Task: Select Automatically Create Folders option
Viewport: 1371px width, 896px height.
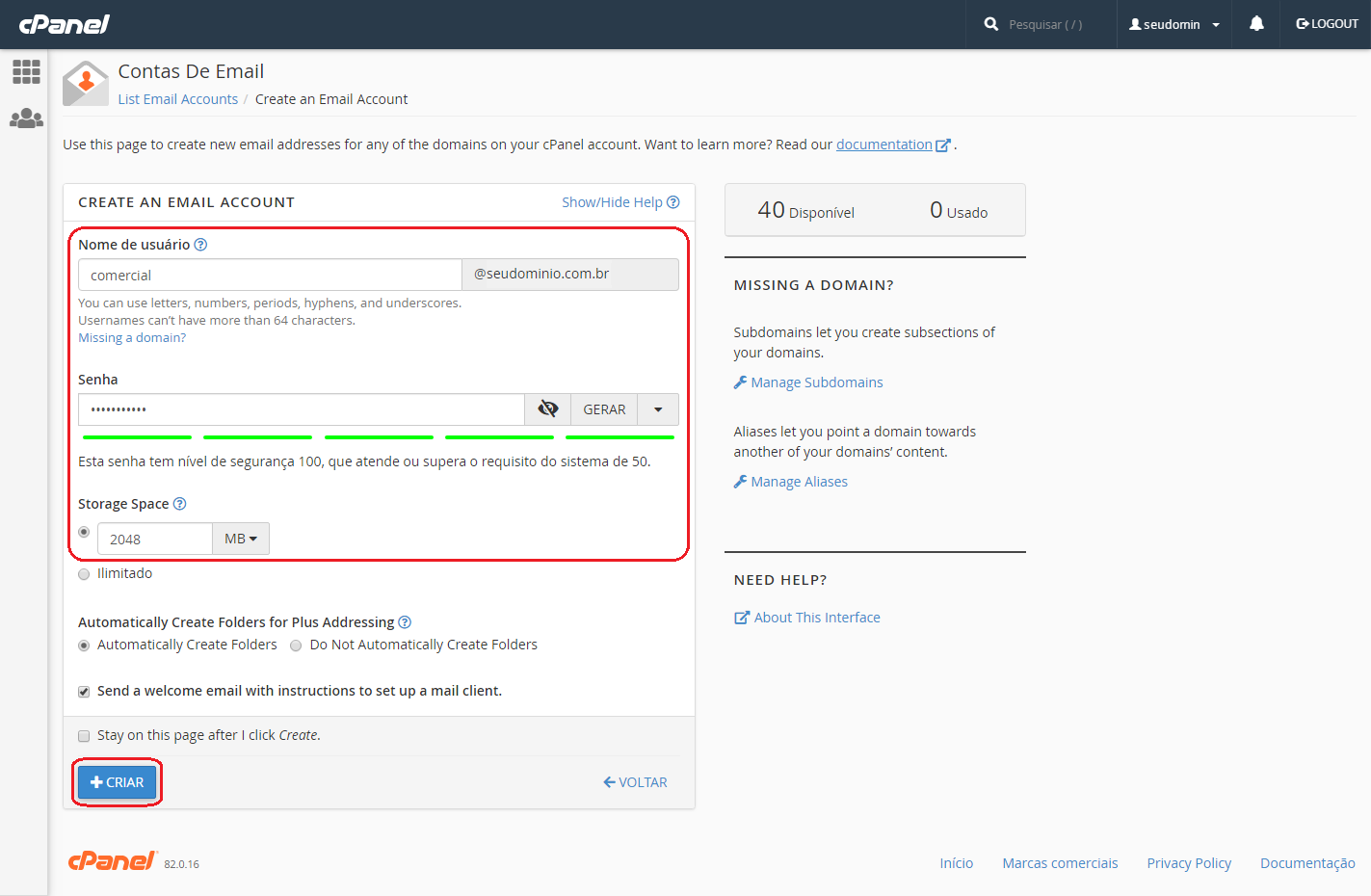Action: 84,646
